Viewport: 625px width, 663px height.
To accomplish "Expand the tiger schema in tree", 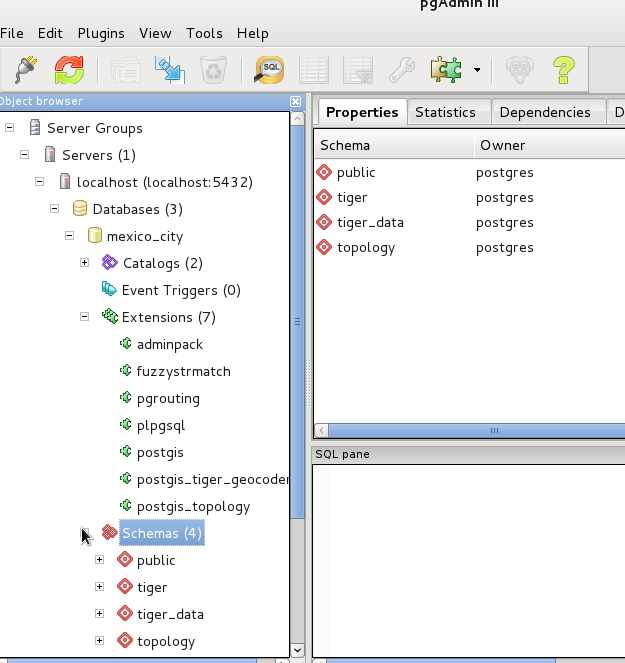I will [x=99, y=587].
